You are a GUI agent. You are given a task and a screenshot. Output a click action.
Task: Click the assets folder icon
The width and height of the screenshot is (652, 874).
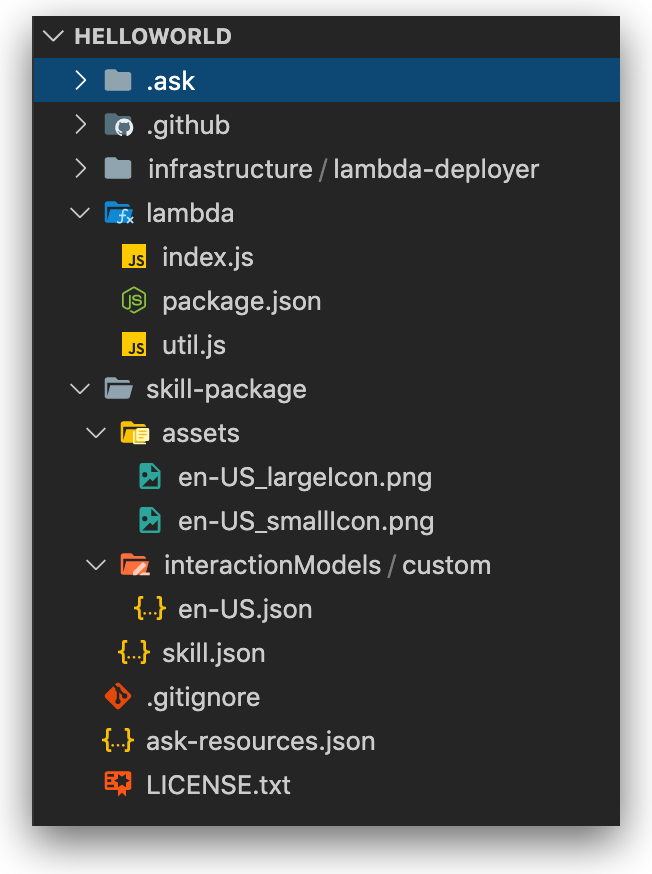[x=134, y=433]
